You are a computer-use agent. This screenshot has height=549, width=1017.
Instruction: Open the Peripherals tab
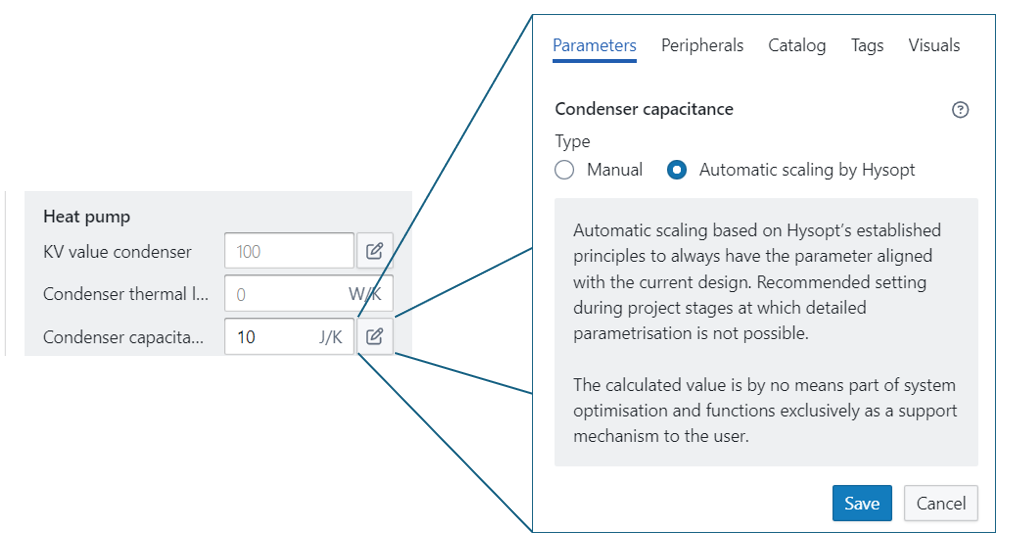tap(702, 45)
